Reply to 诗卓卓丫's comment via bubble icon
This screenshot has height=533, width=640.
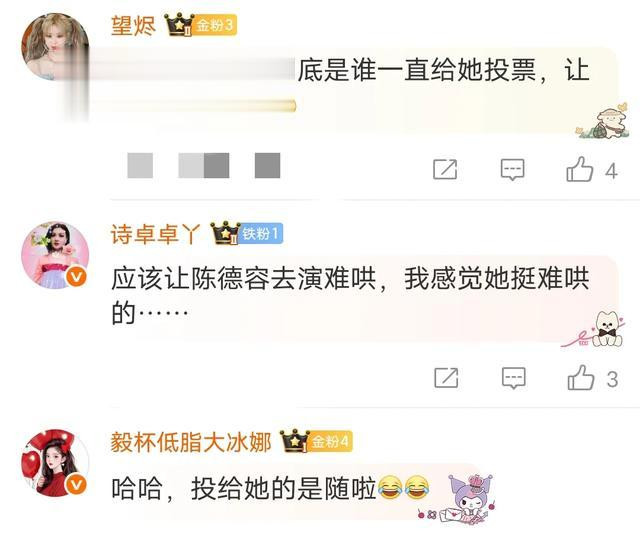pyautogui.click(x=513, y=378)
